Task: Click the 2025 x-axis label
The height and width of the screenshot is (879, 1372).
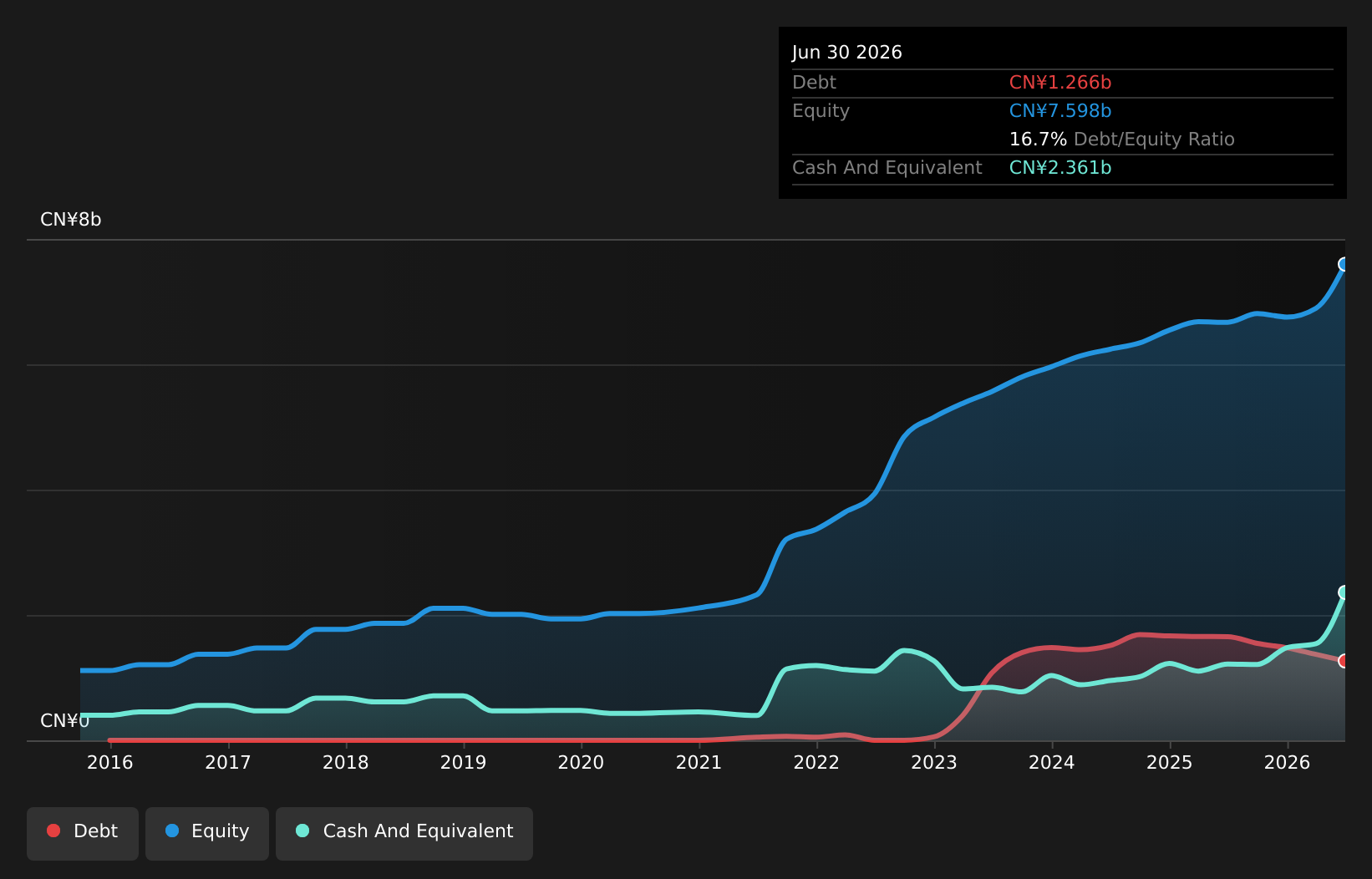Action: [x=1170, y=763]
